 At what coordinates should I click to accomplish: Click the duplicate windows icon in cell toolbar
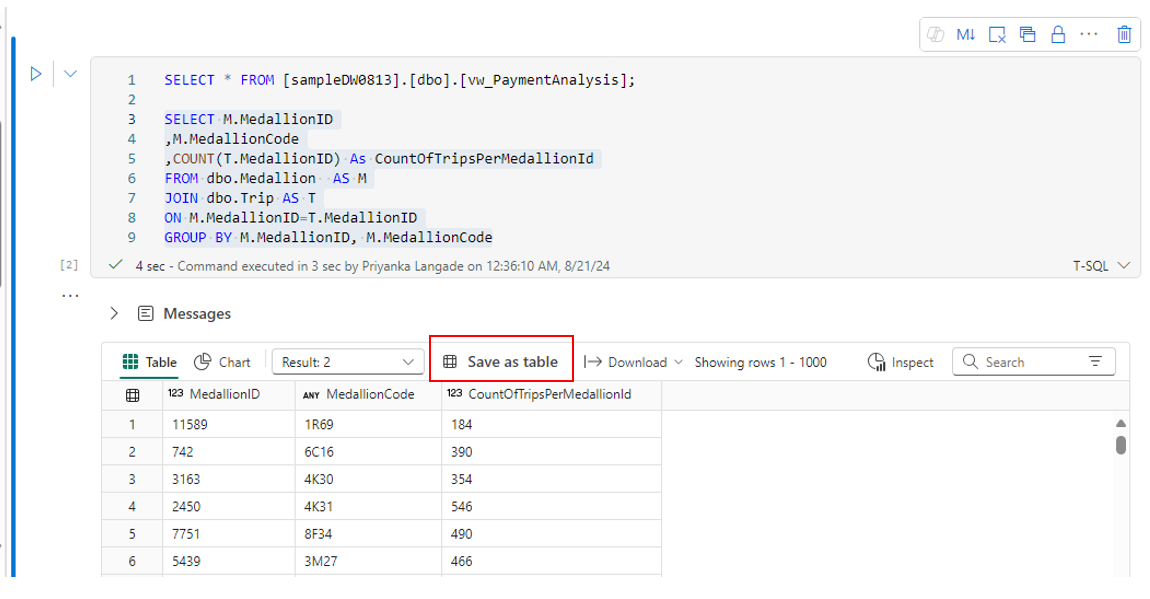tap(1028, 34)
